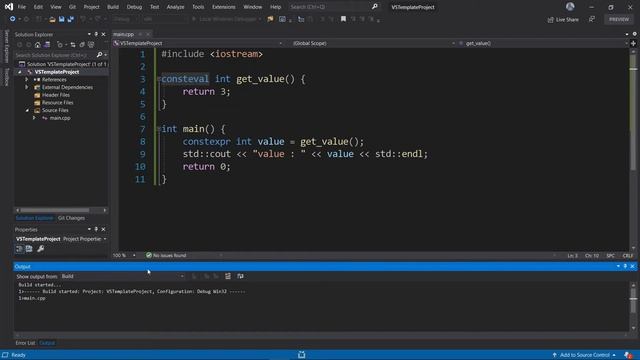The height and width of the screenshot is (360, 640).
Task: Switch to the Error List tab
Action: pyautogui.click(x=25, y=343)
